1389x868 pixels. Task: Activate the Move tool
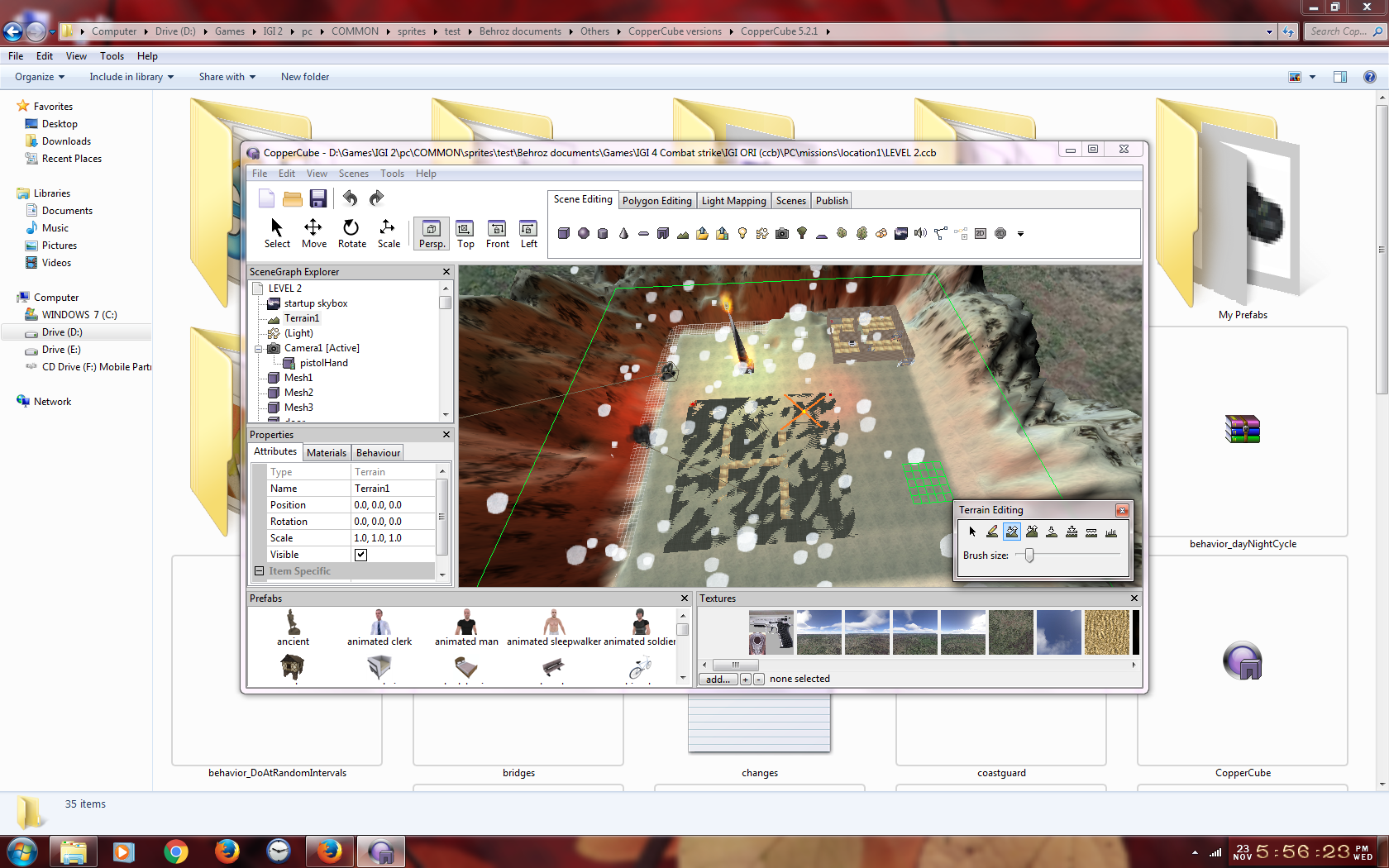point(313,233)
